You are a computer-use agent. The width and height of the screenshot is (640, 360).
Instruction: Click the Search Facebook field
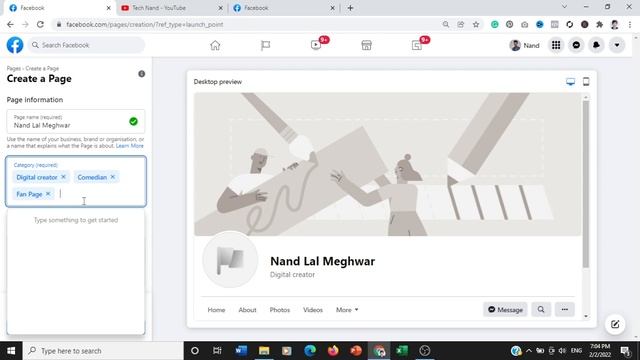pos(86,45)
